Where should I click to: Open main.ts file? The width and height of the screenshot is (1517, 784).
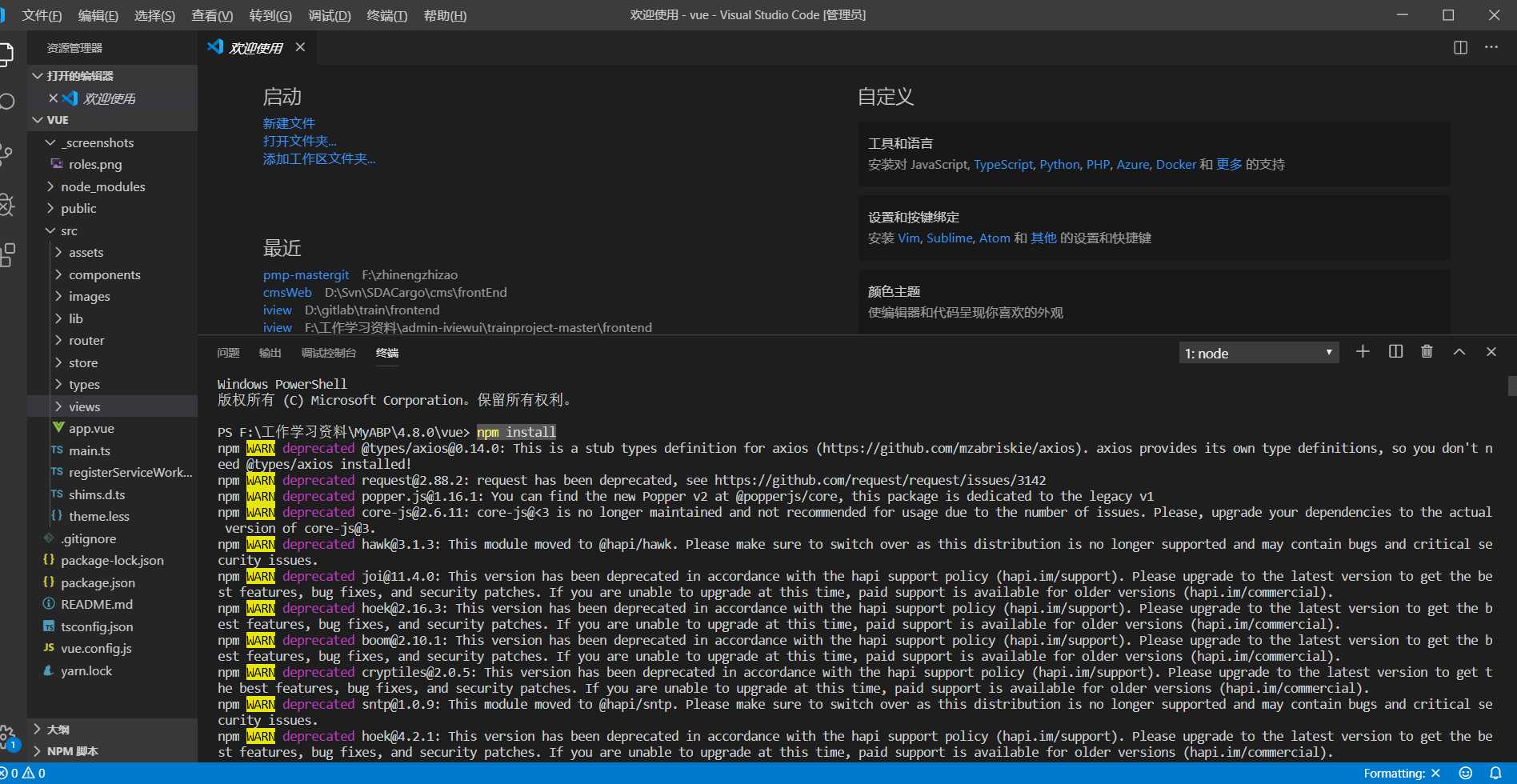[112, 450]
